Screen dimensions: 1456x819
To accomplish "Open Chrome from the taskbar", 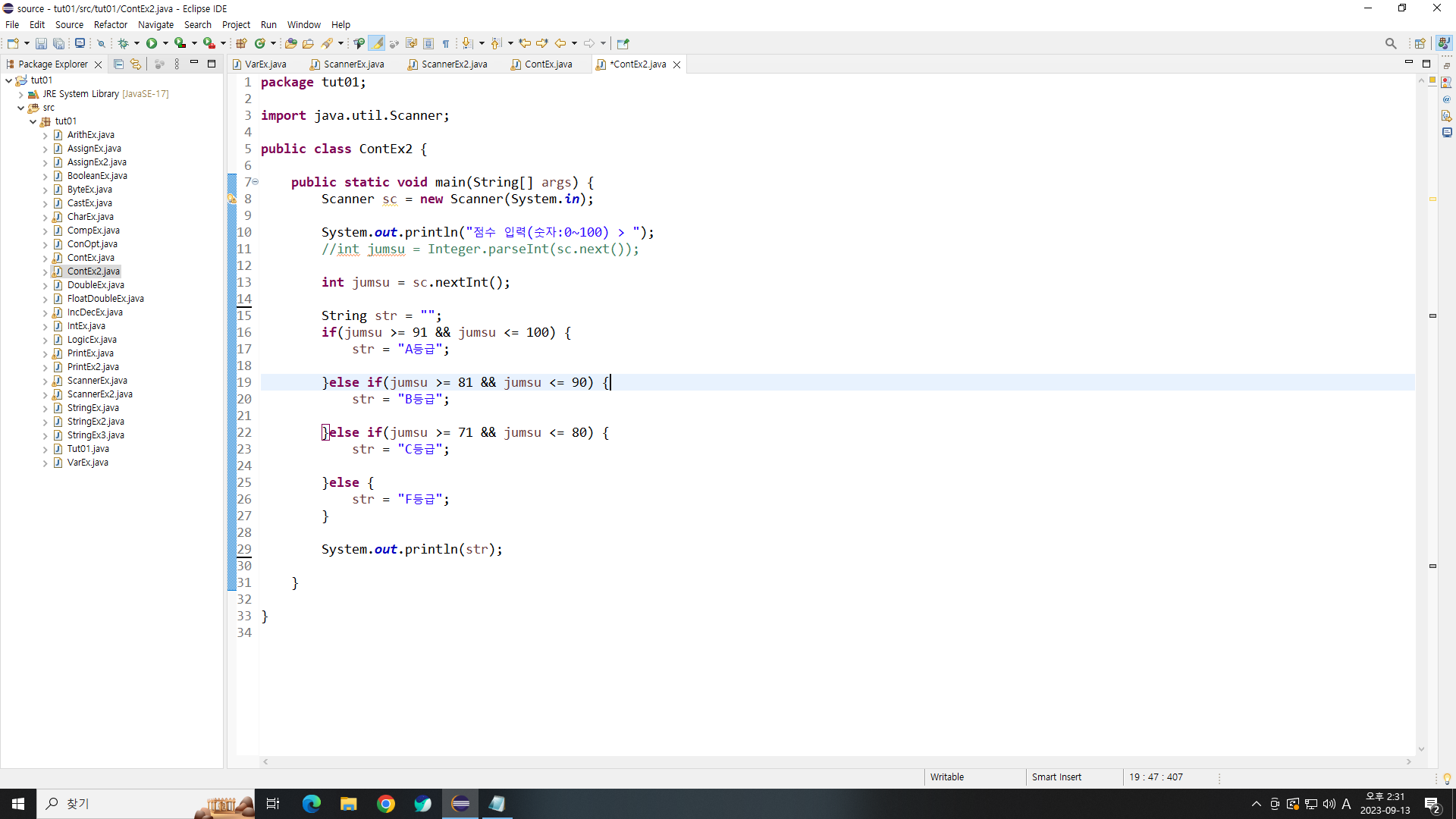I will pyautogui.click(x=386, y=804).
